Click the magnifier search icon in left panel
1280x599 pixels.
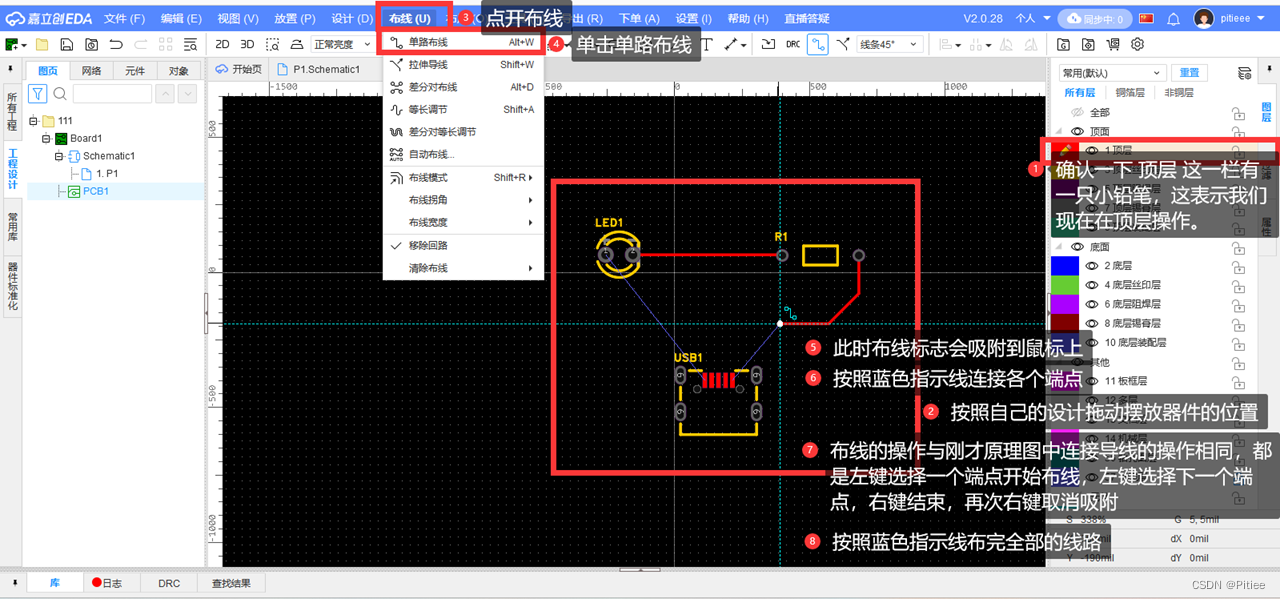tap(60, 93)
